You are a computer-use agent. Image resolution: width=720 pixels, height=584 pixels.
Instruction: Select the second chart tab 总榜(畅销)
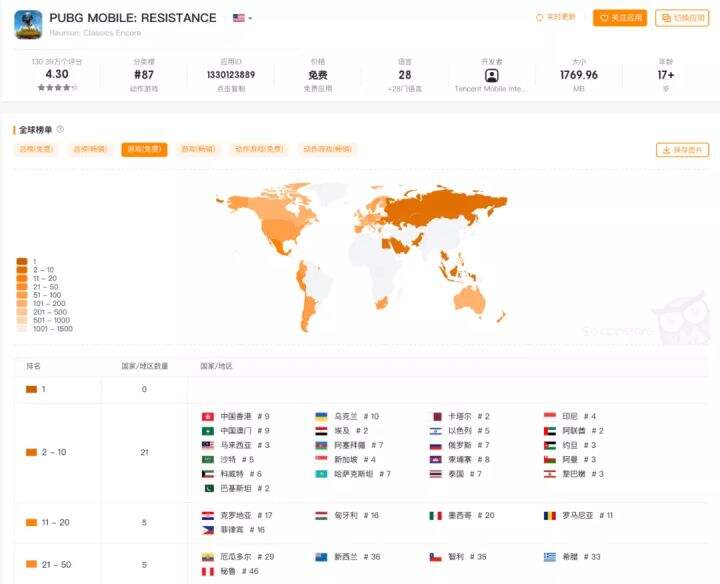point(90,149)
